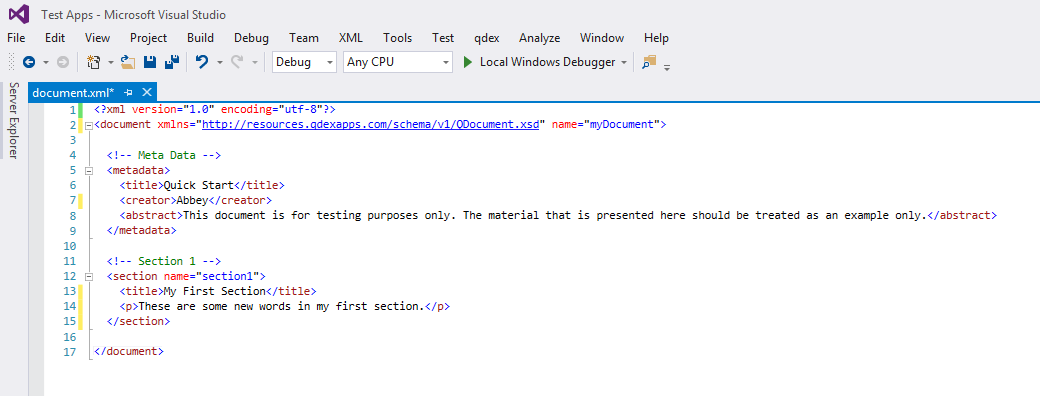The height and width of the screenshot is (396, 1040).
Task: Click the Redo arrow icon
Action: point(237,62)
